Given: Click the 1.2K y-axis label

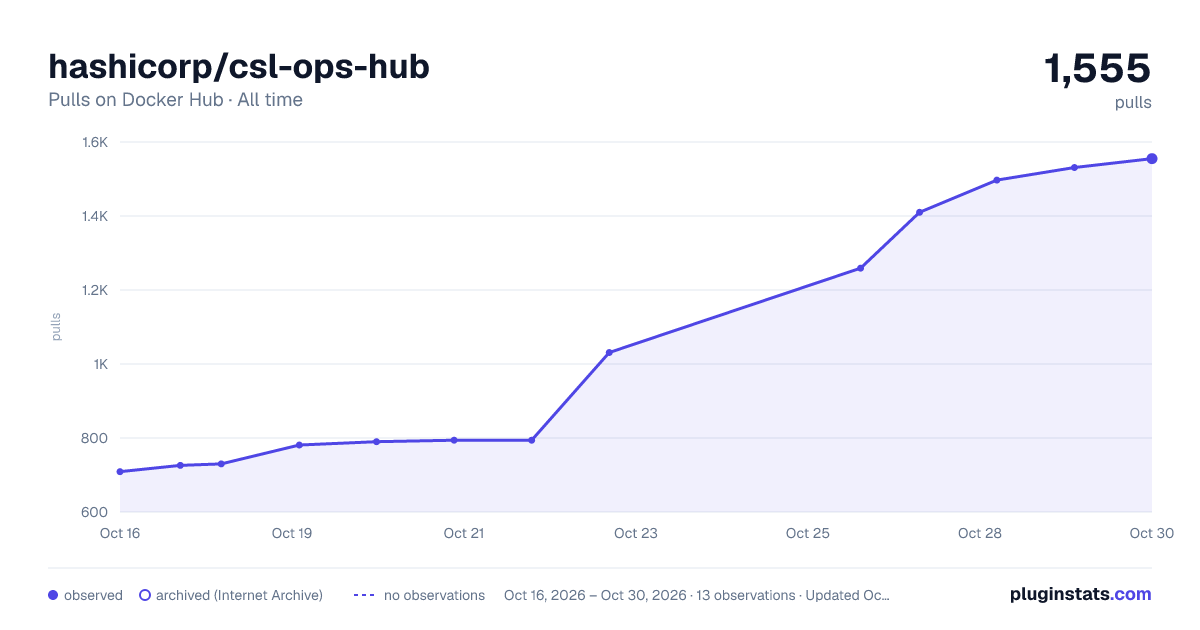Looking at the screenshot, I should 95,290.
